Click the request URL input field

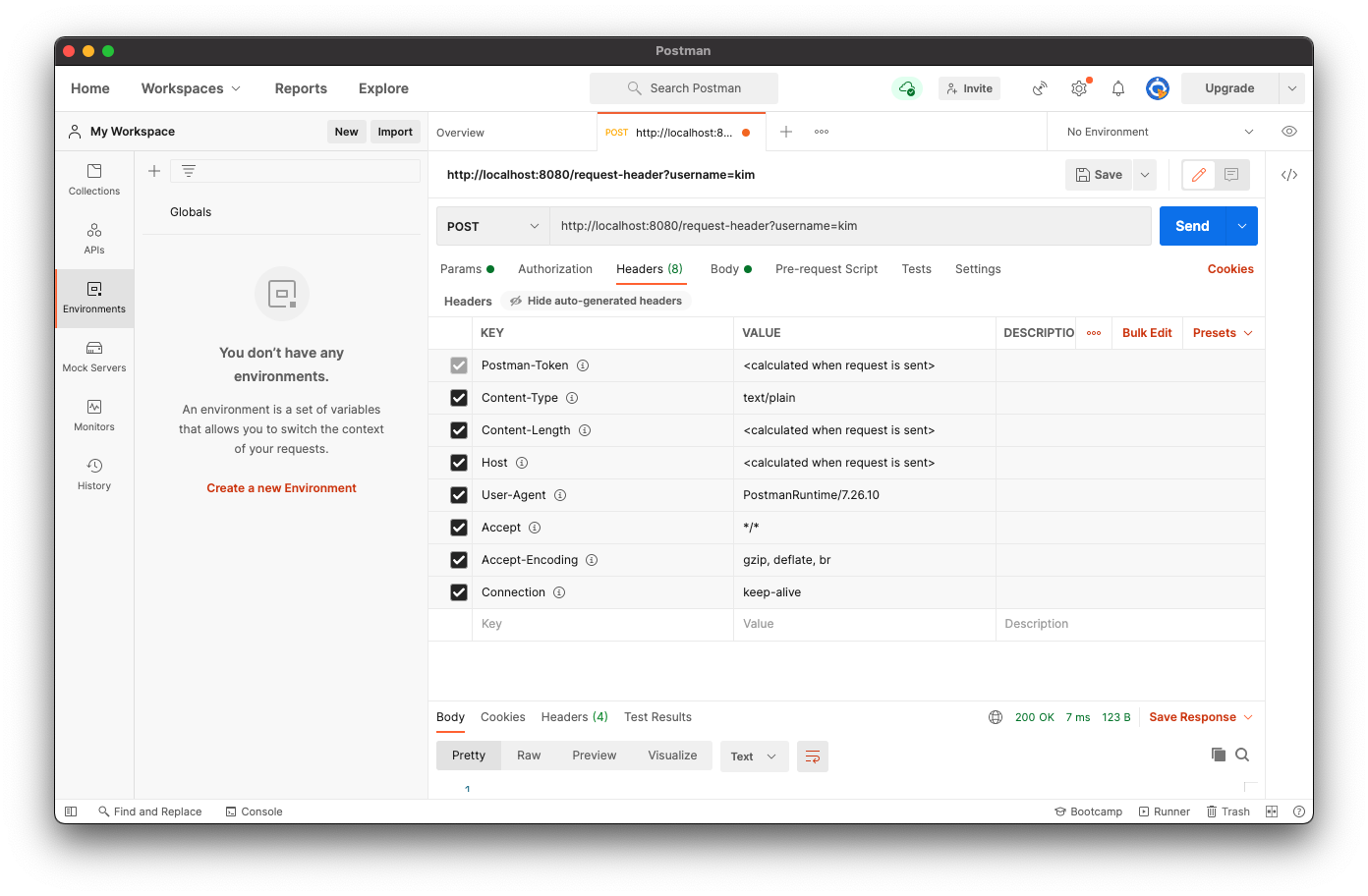(x=850, y=226)
